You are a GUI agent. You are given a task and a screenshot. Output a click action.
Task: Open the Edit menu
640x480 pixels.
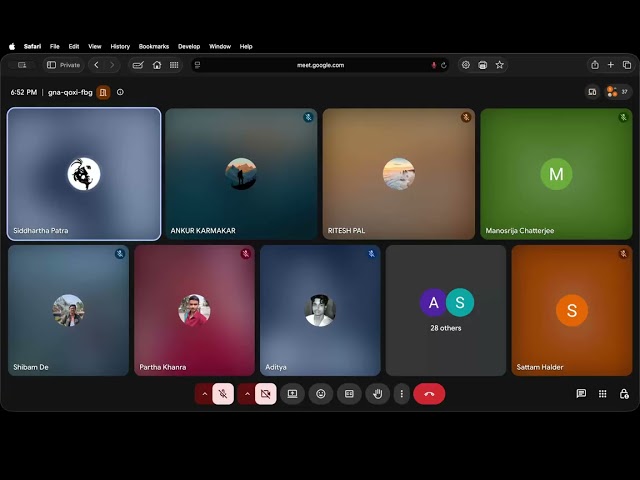74,47
